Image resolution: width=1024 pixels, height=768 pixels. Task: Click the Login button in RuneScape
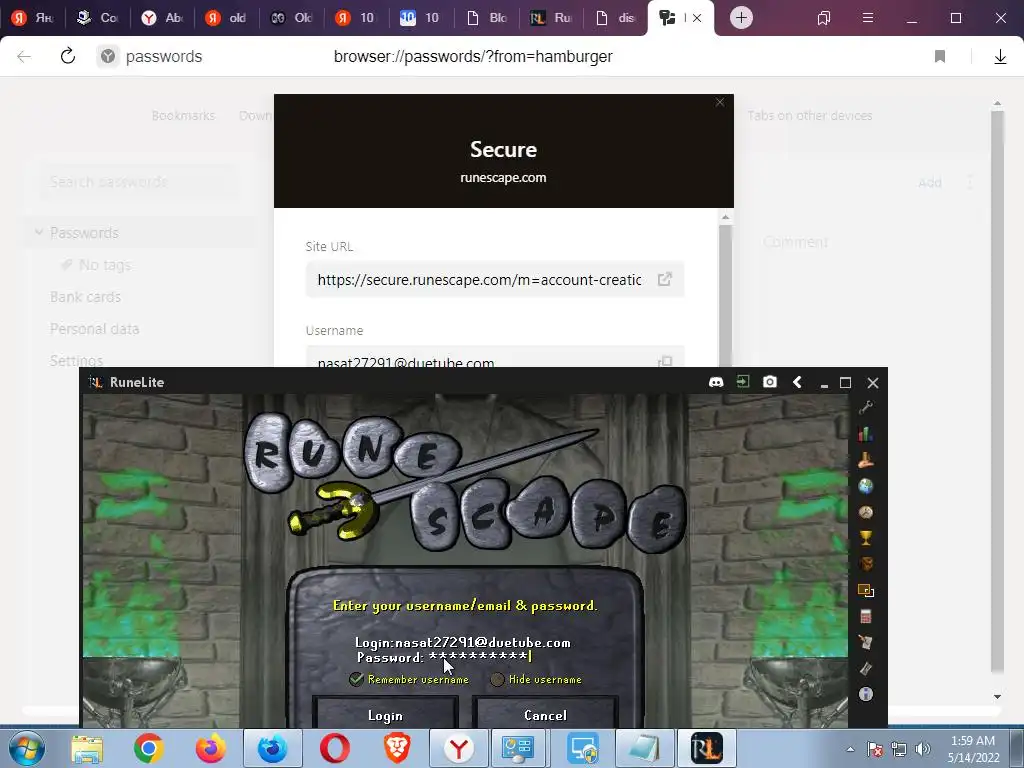tap(385, 714)
